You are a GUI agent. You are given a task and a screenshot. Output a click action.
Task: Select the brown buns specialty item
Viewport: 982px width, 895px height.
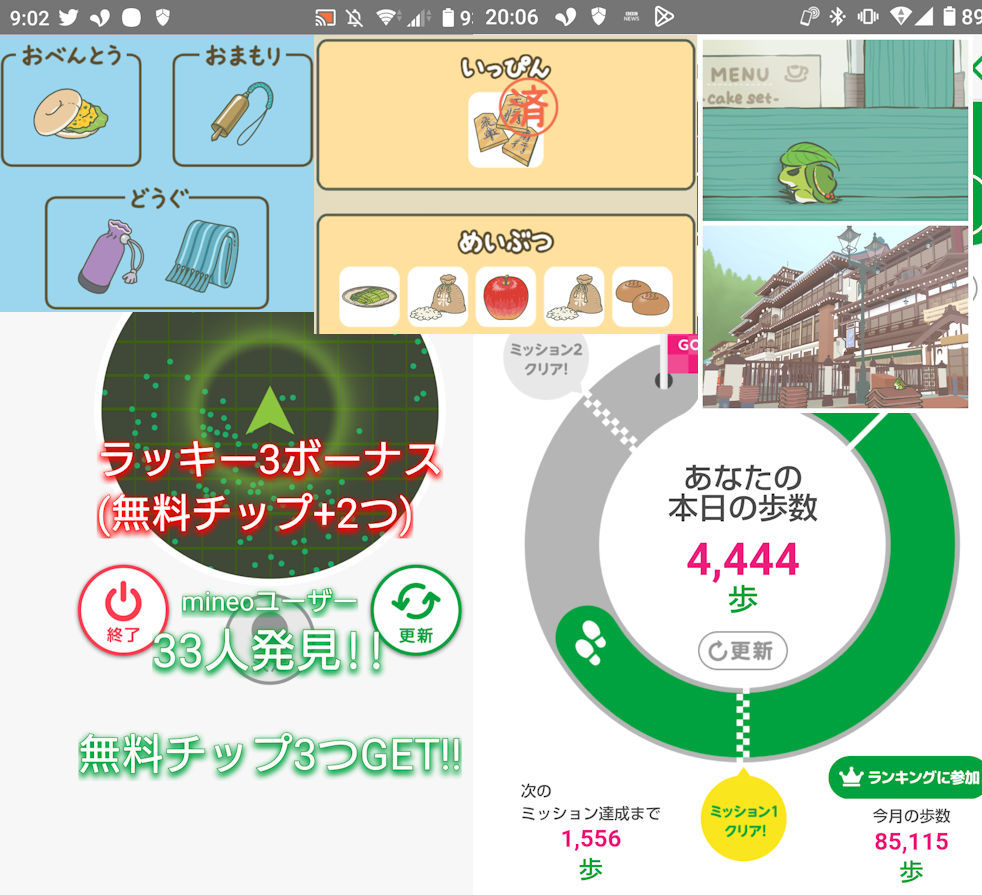coord(641,297)
